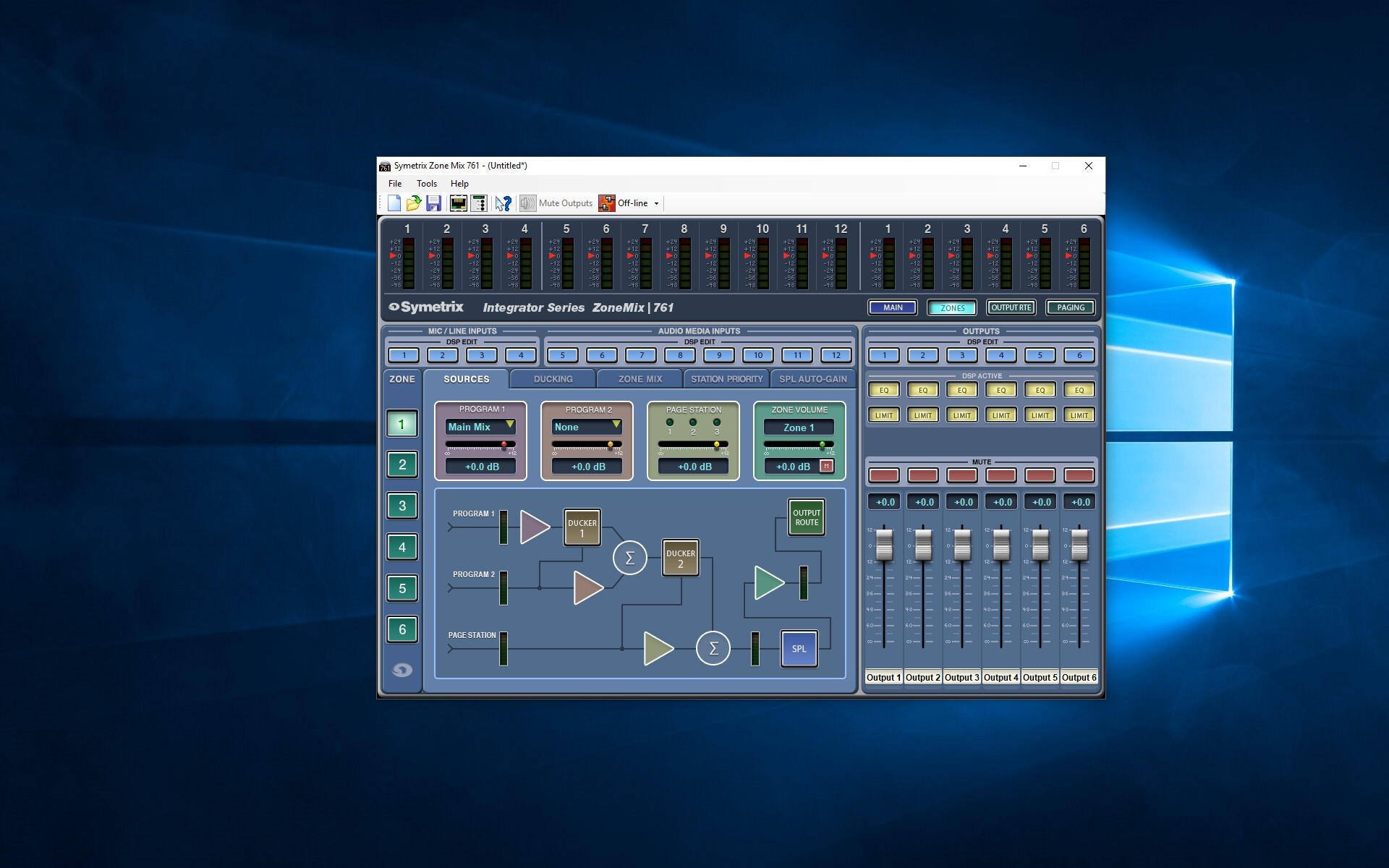
Task: Toggle the EQ button for output 3
Action: tap(962, 390)
